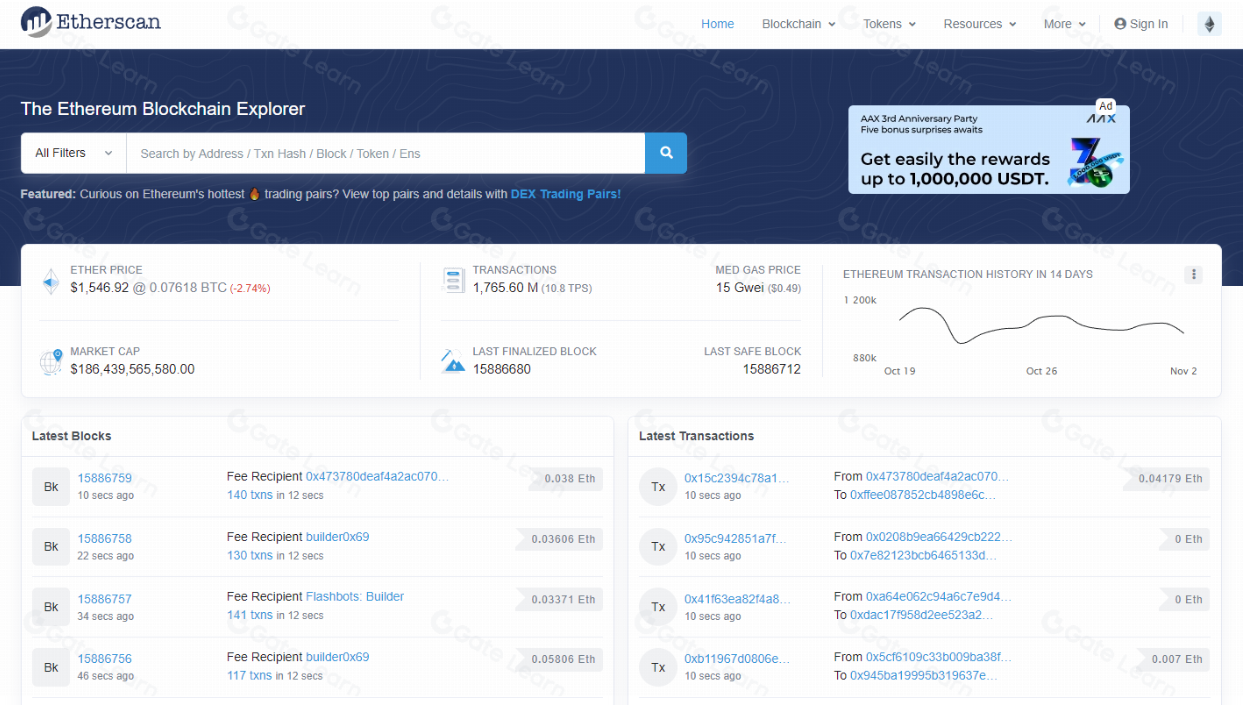
Task: Expand the Tokens dropdown menu
Action: click(889, 24)
